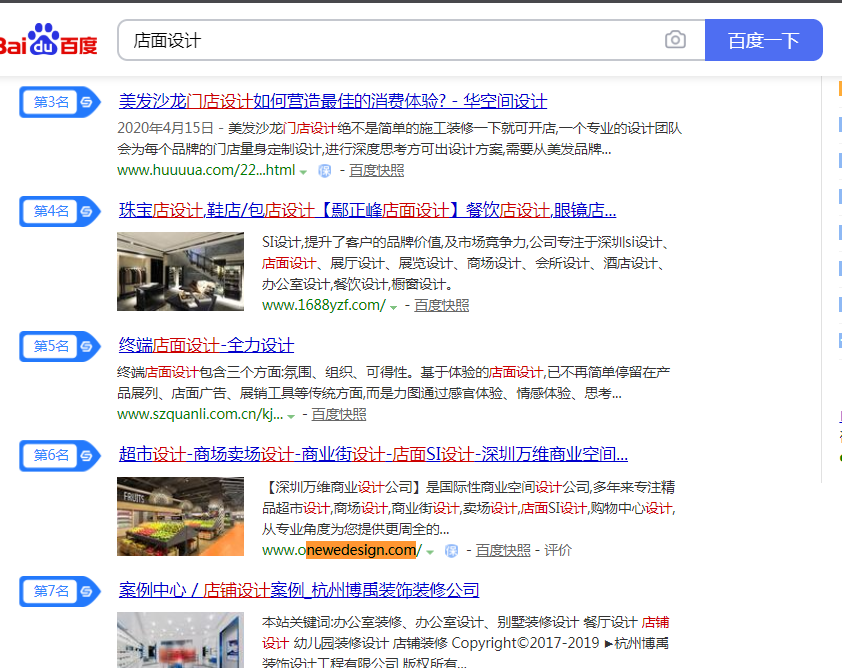The image size is (842, 668).
Task: Expand dropdown arrow next to www.1688yzf.com URL
Action: 394,307
